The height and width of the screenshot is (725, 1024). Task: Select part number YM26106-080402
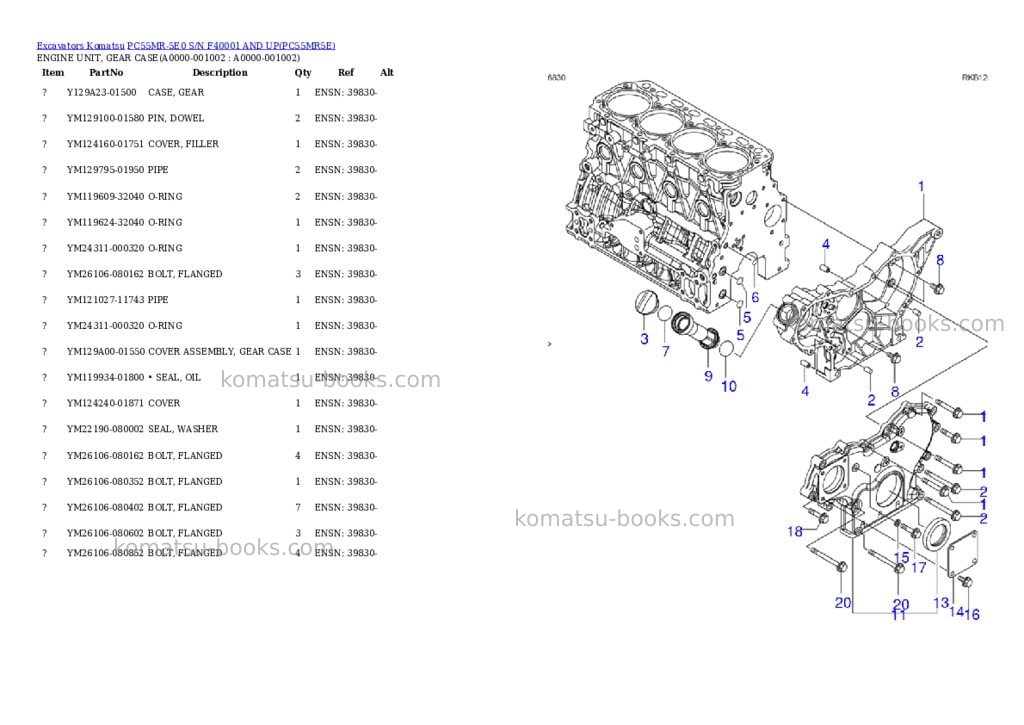pos(105,508)
